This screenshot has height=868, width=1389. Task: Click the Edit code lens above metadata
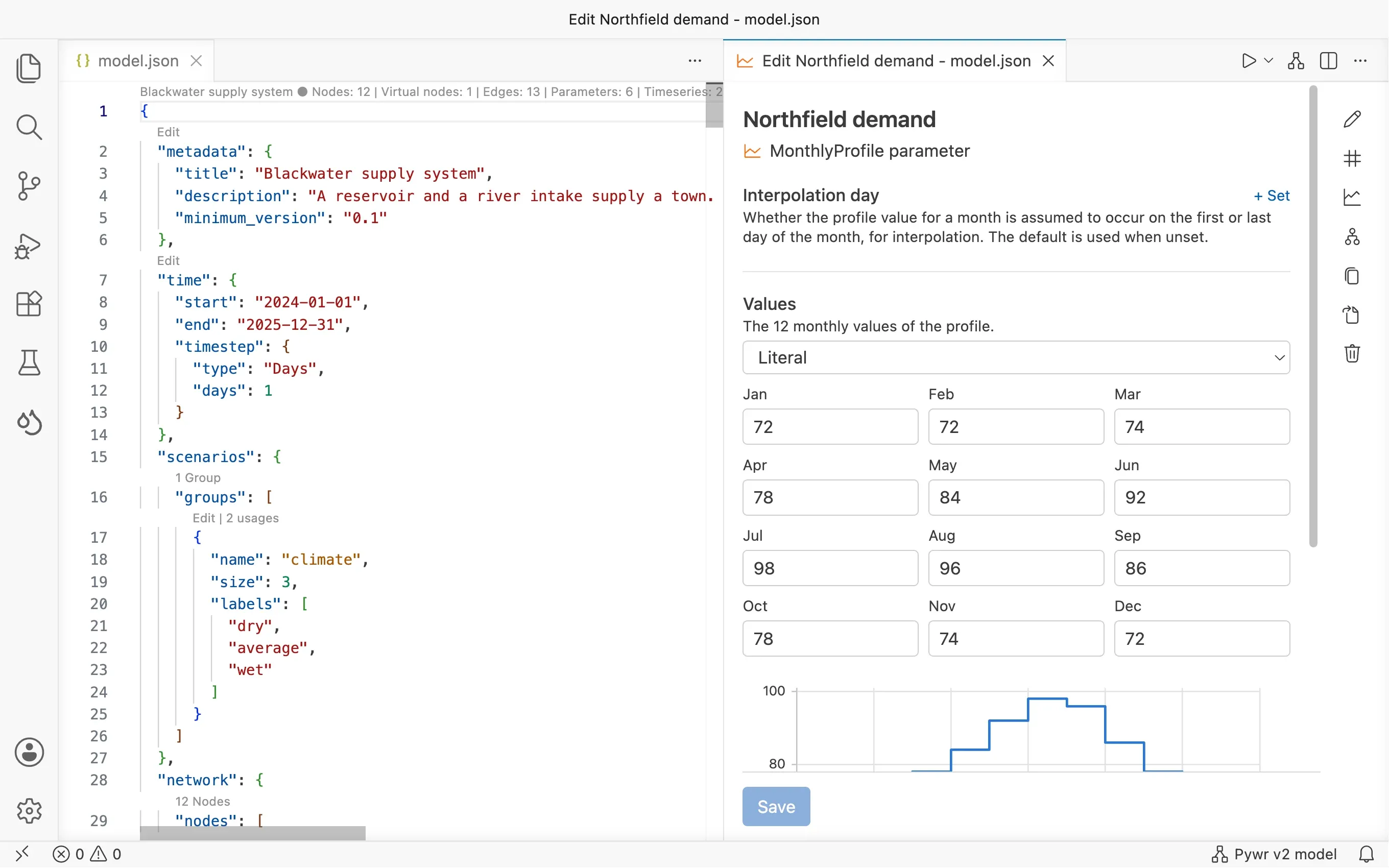click(168, 132)
